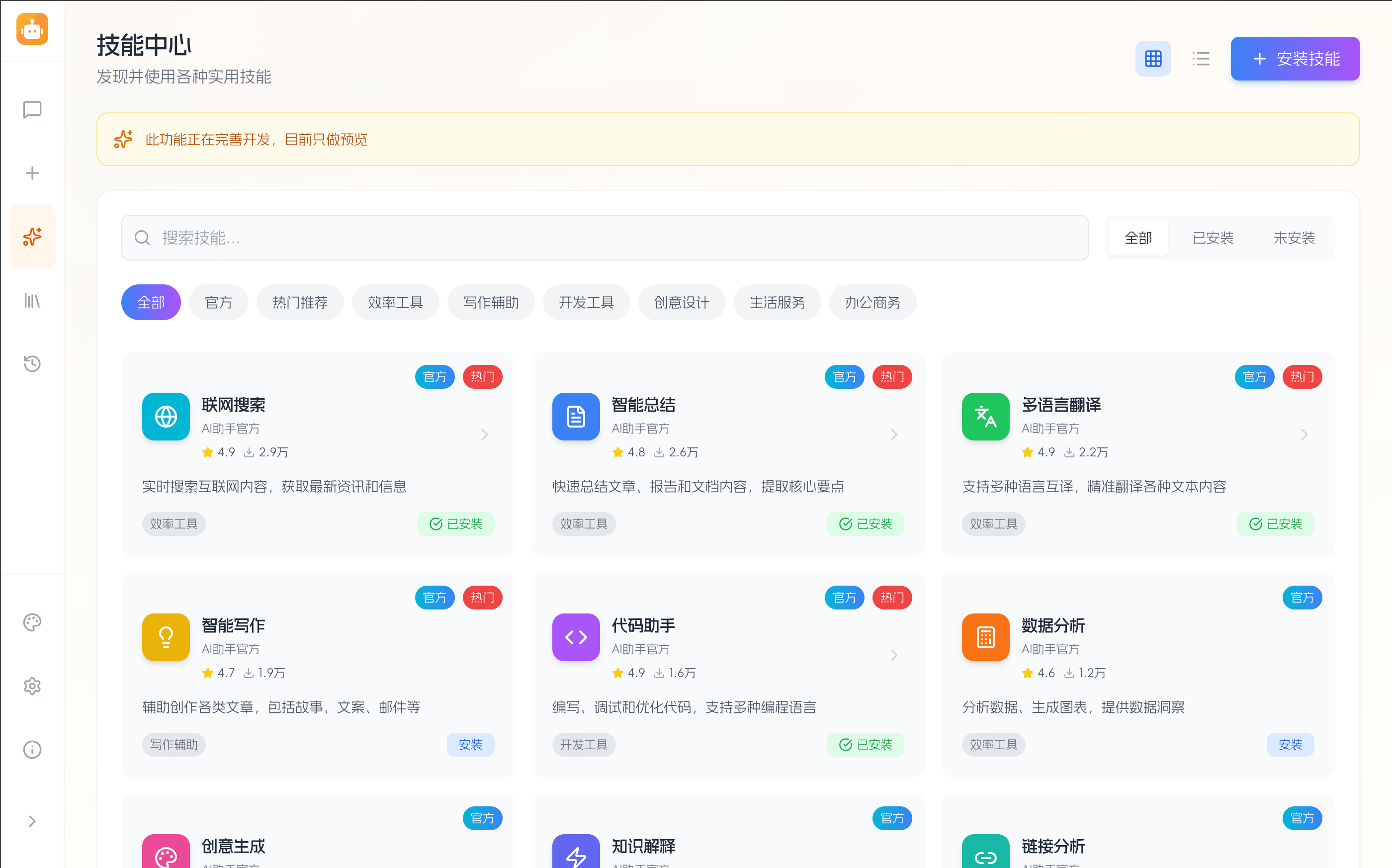Click the preview notice sparkle icon
This screenshot has height=868, width=1392.
click(123, 140)
